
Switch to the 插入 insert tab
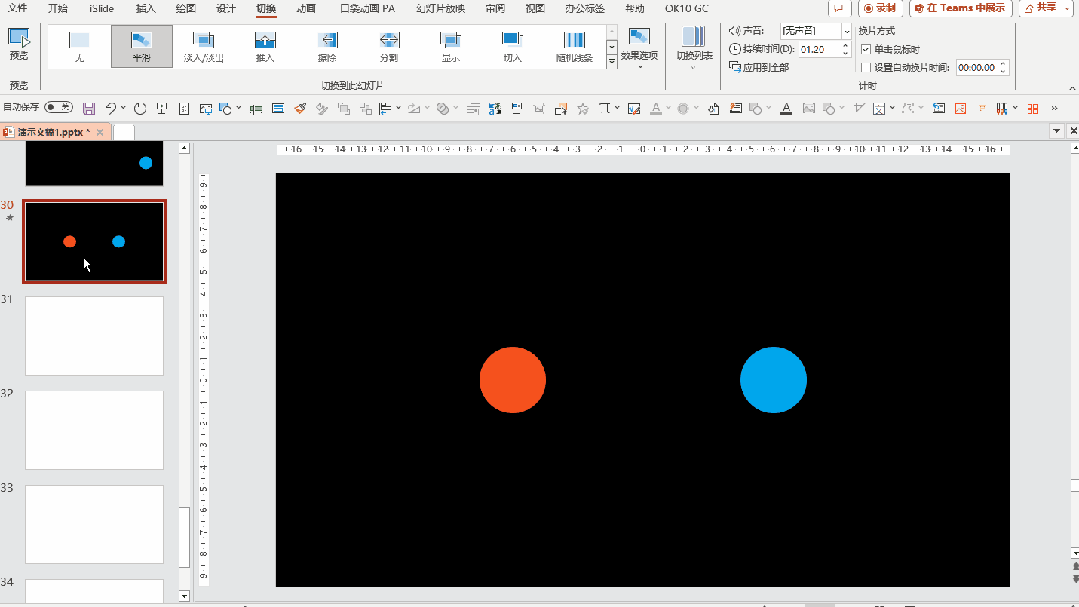point(146,8)
